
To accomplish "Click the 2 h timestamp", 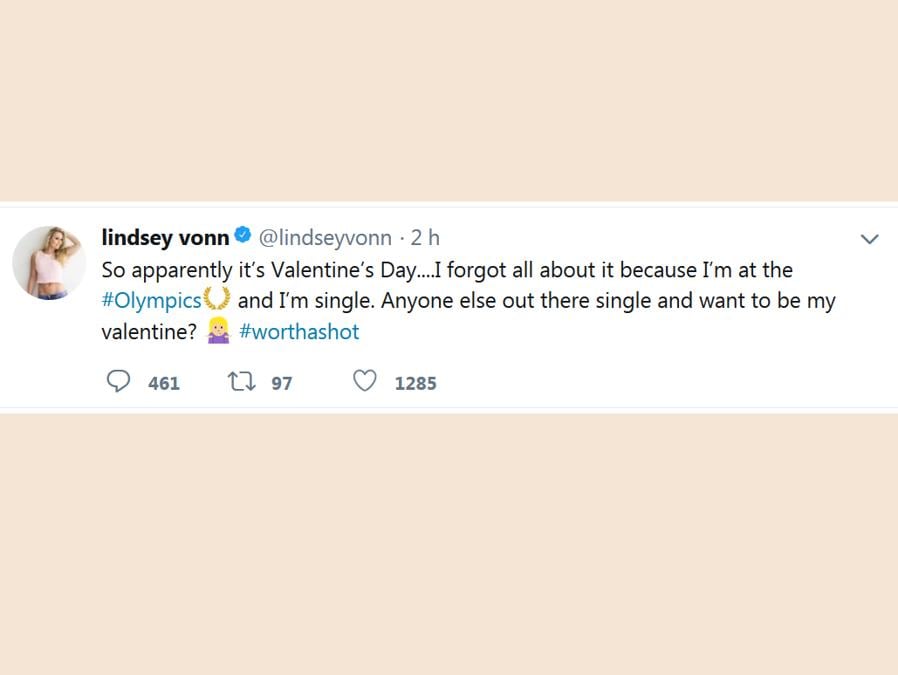I will 425,237.
